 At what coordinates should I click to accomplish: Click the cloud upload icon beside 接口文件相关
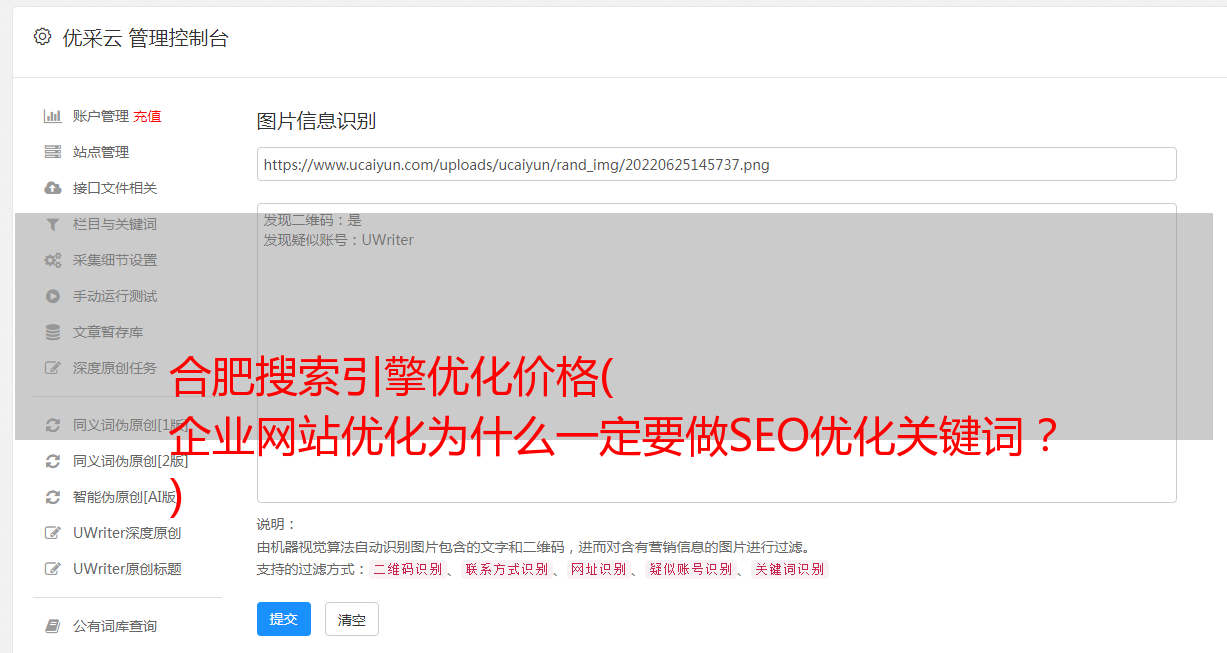(53, 188)
